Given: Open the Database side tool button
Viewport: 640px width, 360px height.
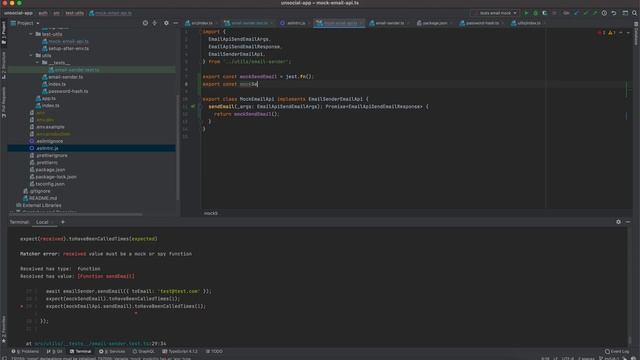Looking at the screenshot, I should [636, 33].
